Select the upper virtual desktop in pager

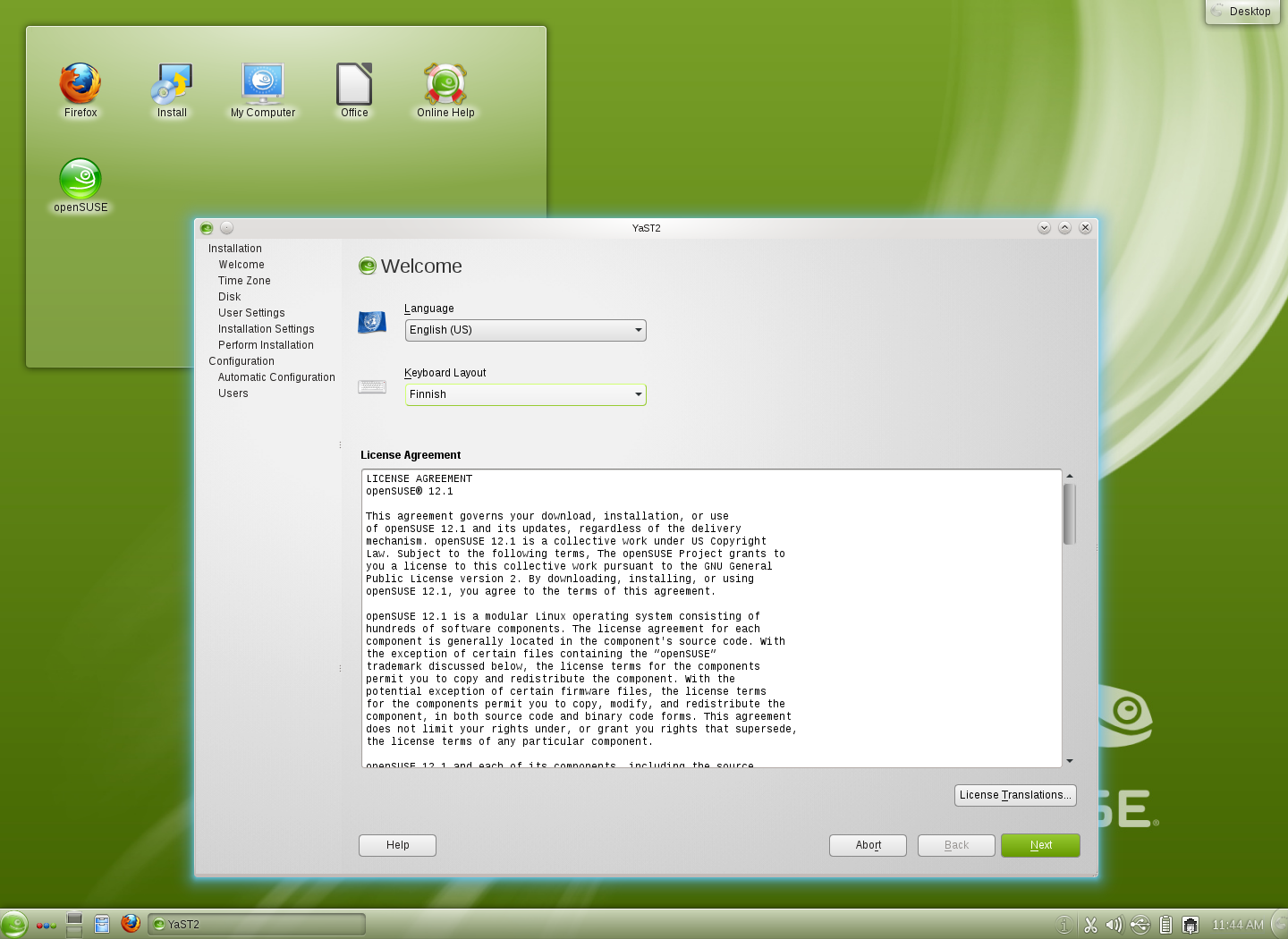pos(74,918)
